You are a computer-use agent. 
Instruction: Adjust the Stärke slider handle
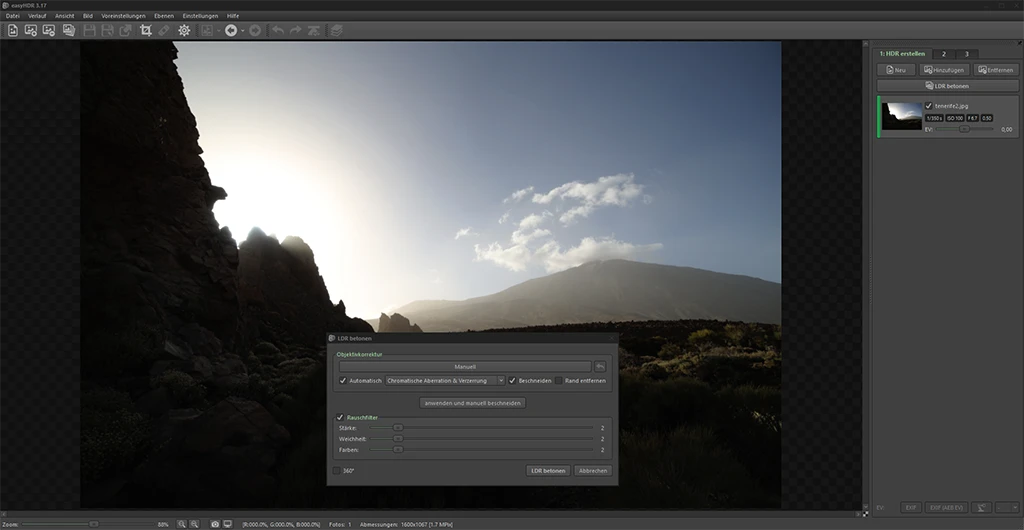(398, 427)
